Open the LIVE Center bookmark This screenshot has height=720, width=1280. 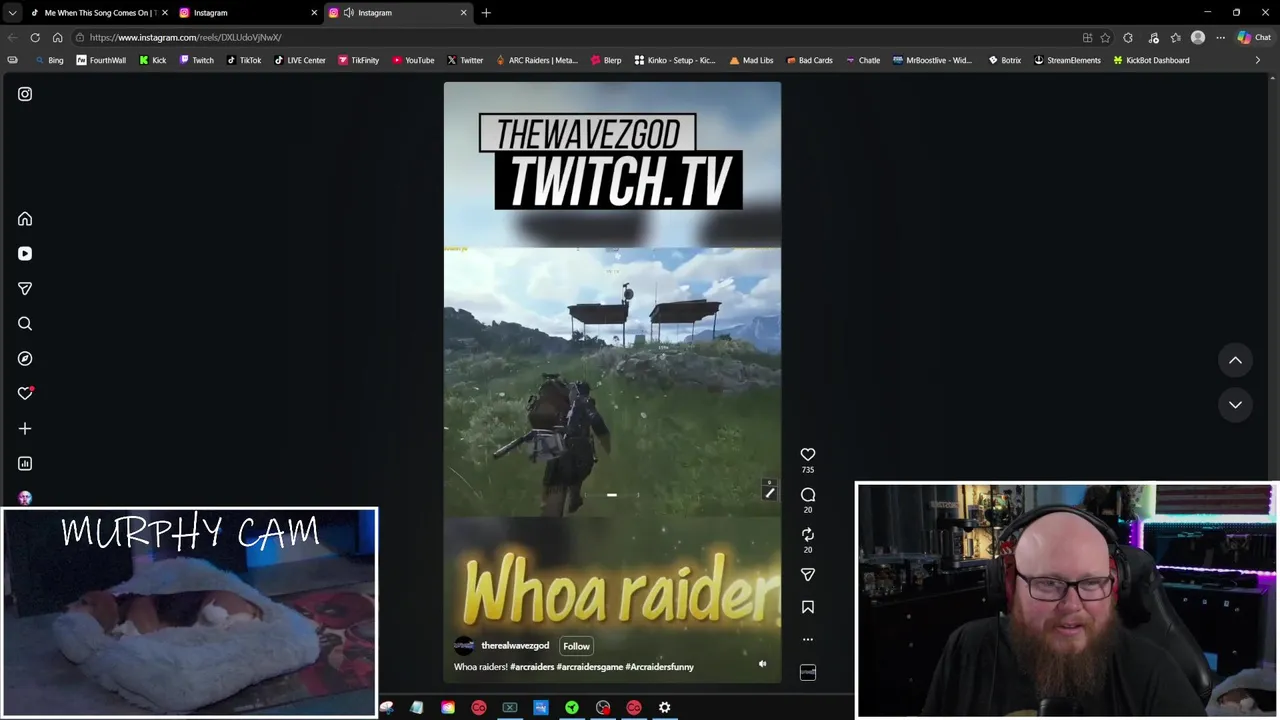[x=300, y=60]
